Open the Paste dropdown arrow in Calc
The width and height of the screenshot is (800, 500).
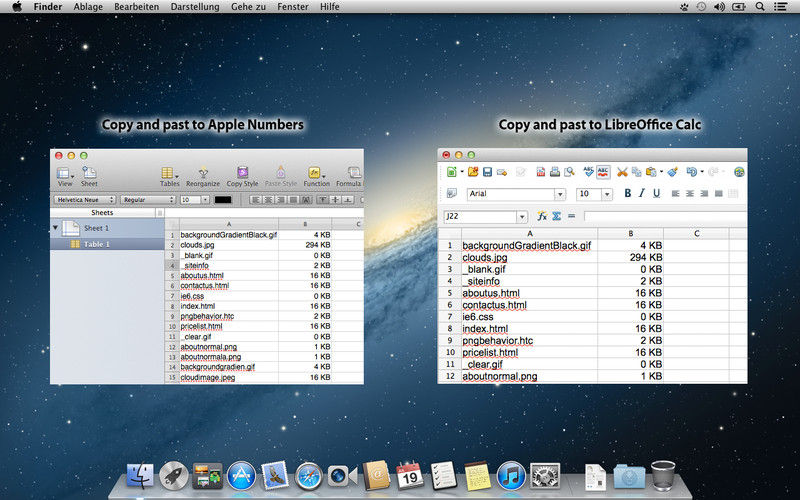tap(661, 172)
